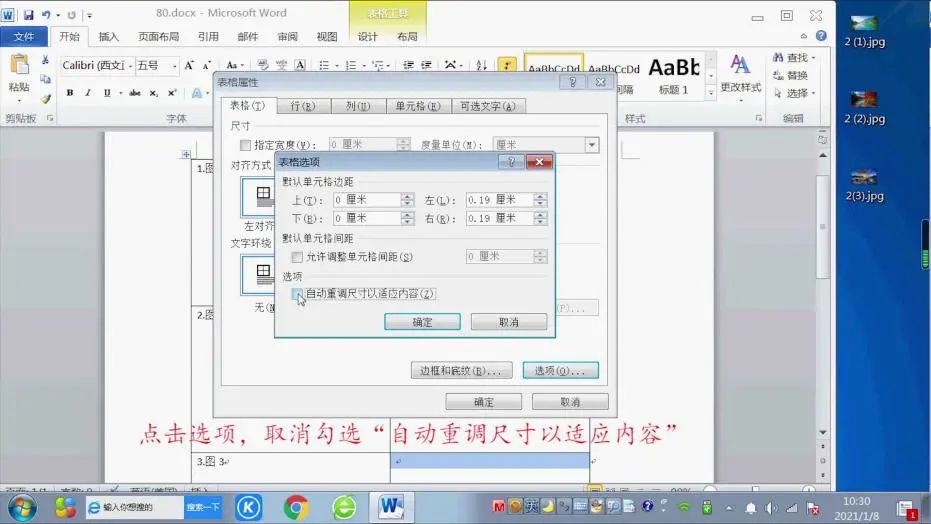Screen dimensions: 931x524
Task: Click the Paste clipboard icon
Action: click(x=19, y=66)
